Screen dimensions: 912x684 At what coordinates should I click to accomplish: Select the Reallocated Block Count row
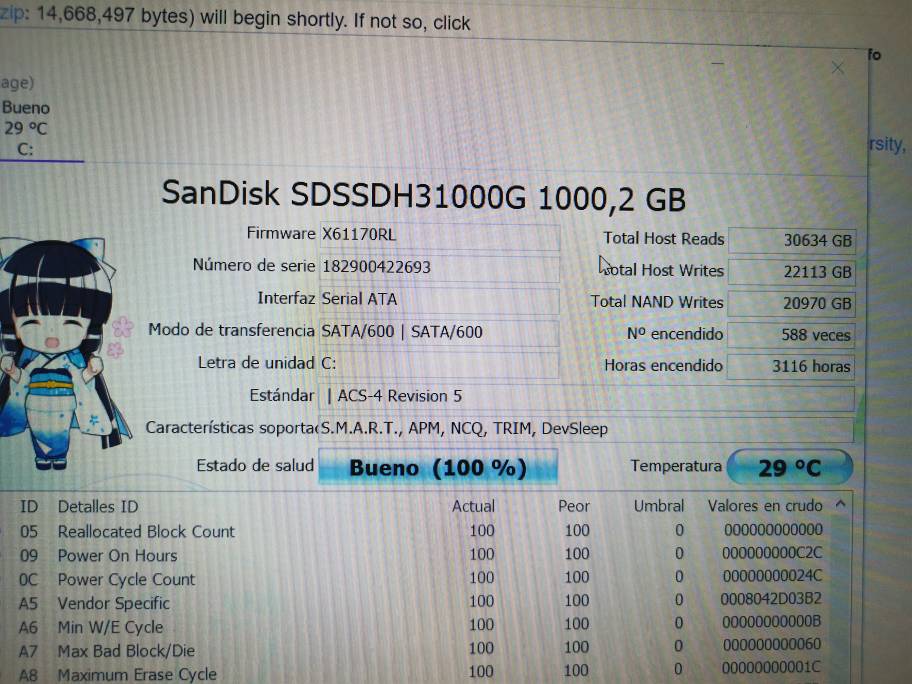(146, 531)
